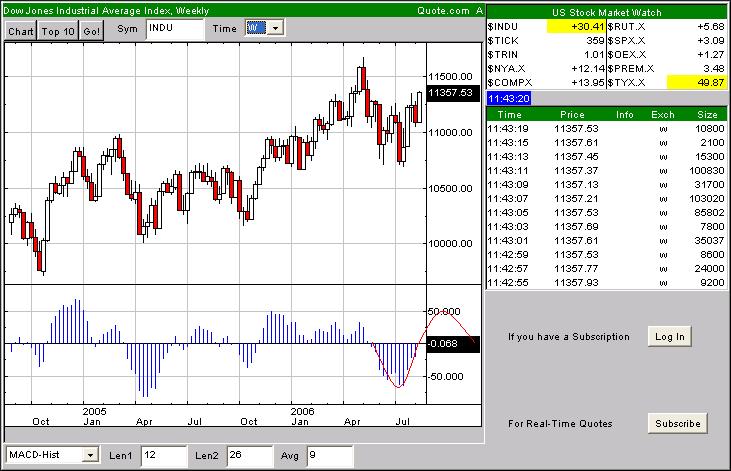This screenshot has width=731, height=471.
Task: Click the Len1 field showing 12
Action: click(x=164, y=456)
